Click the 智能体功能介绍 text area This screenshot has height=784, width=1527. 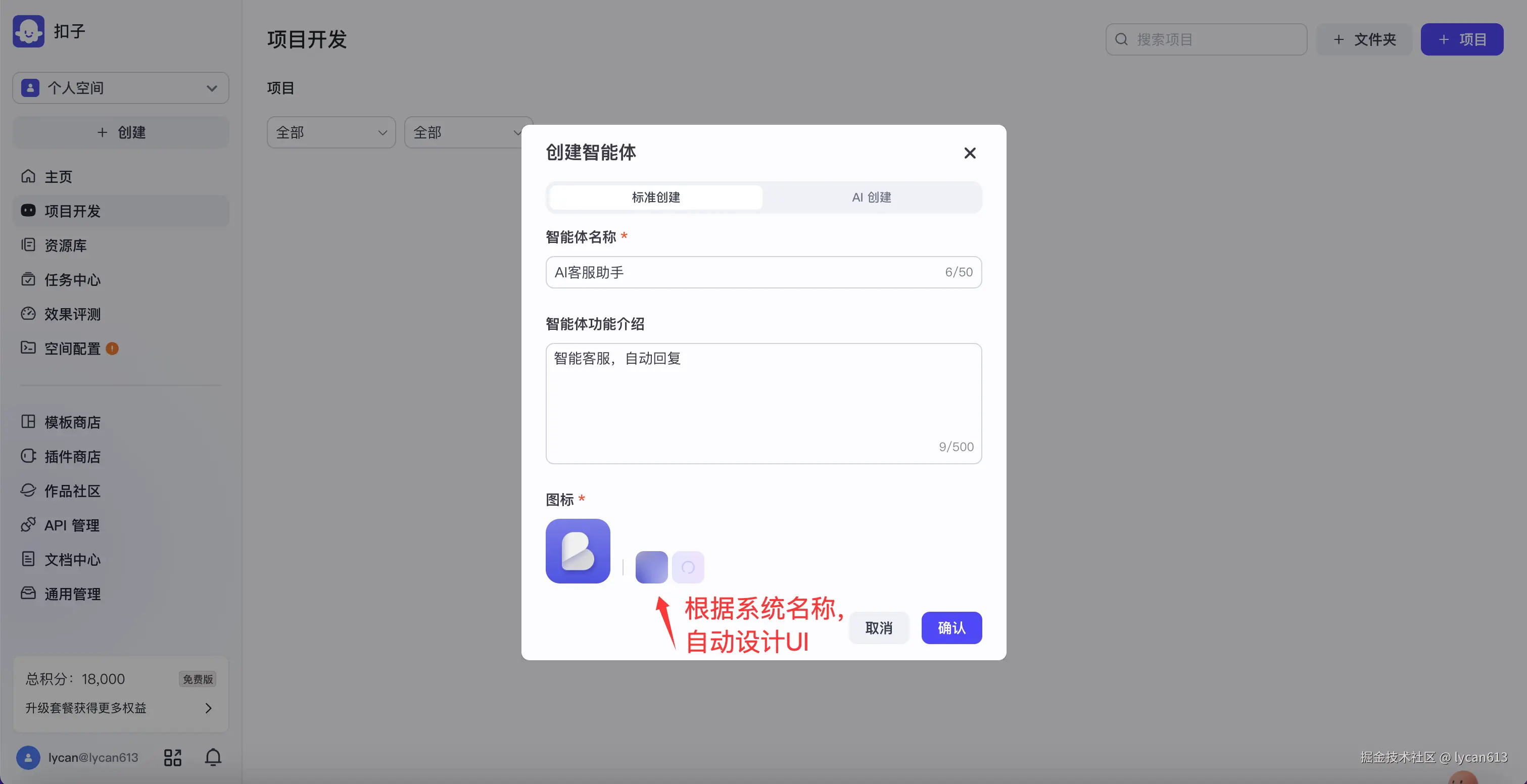[763, 403]
